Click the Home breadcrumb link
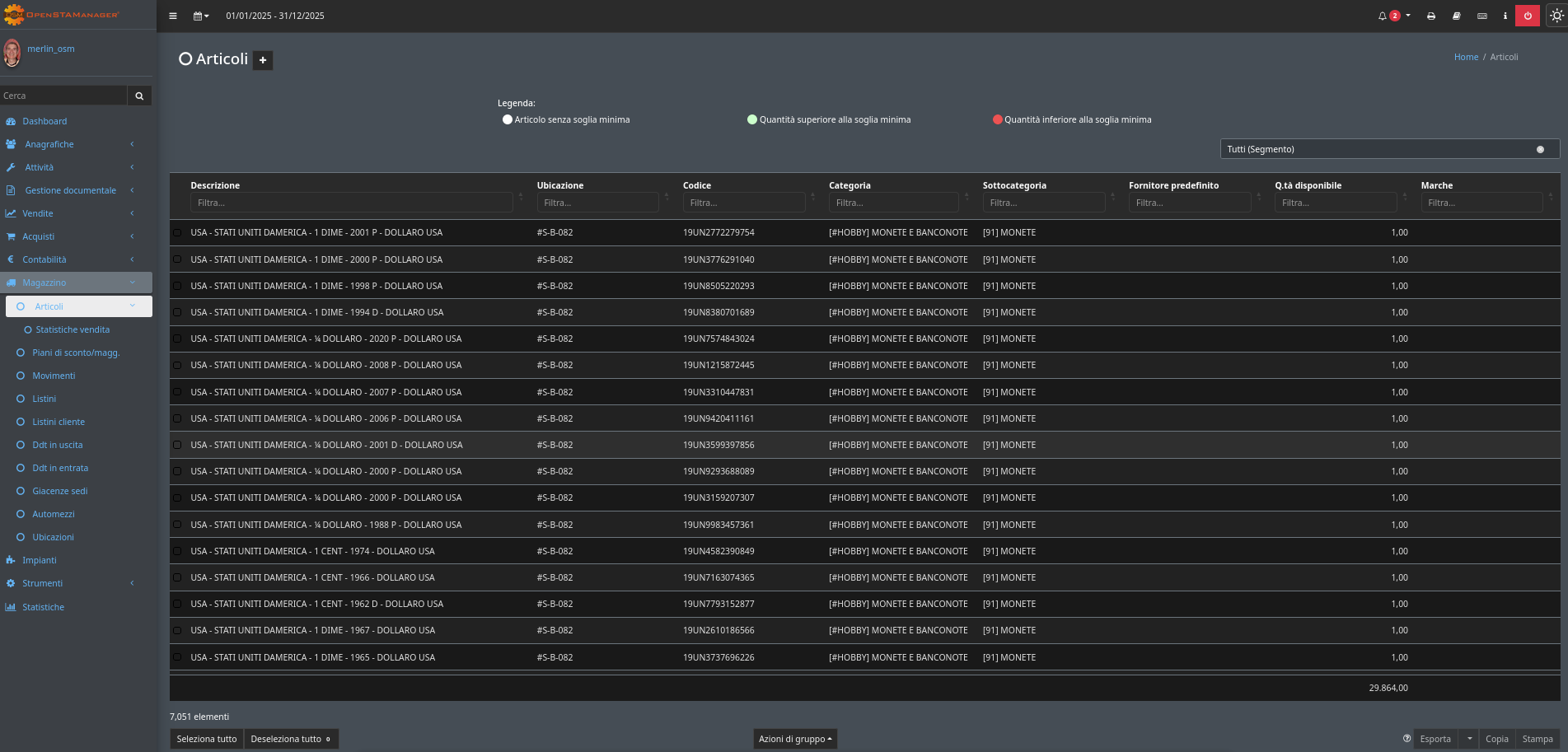 (1466, 57)
